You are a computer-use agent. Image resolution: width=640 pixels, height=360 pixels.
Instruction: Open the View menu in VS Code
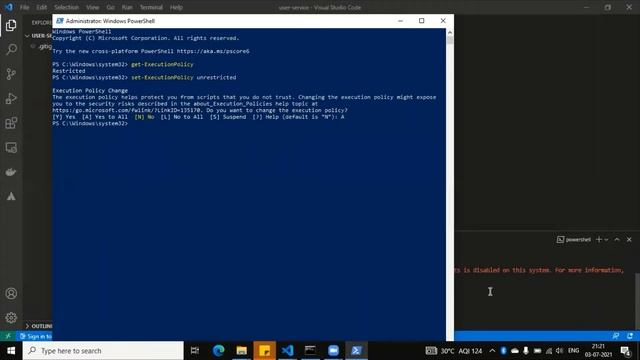point(93,7)
